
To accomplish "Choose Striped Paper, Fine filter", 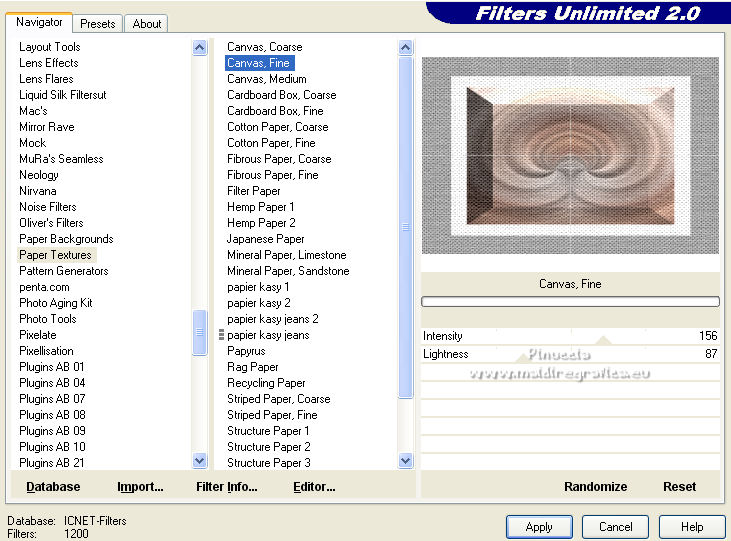I will tap(272, 415).
